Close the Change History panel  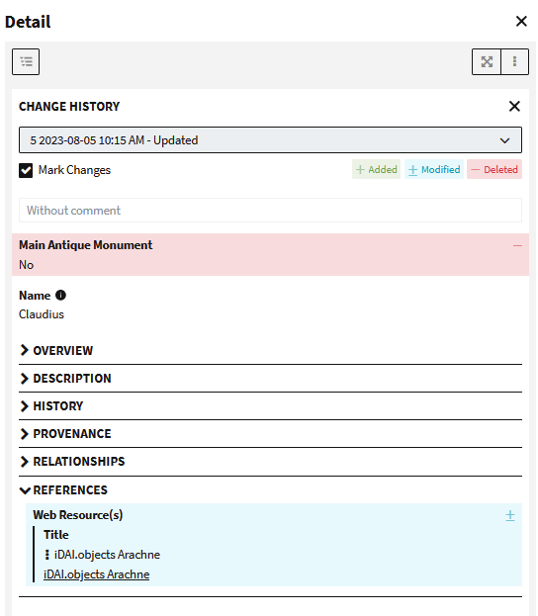514,106
